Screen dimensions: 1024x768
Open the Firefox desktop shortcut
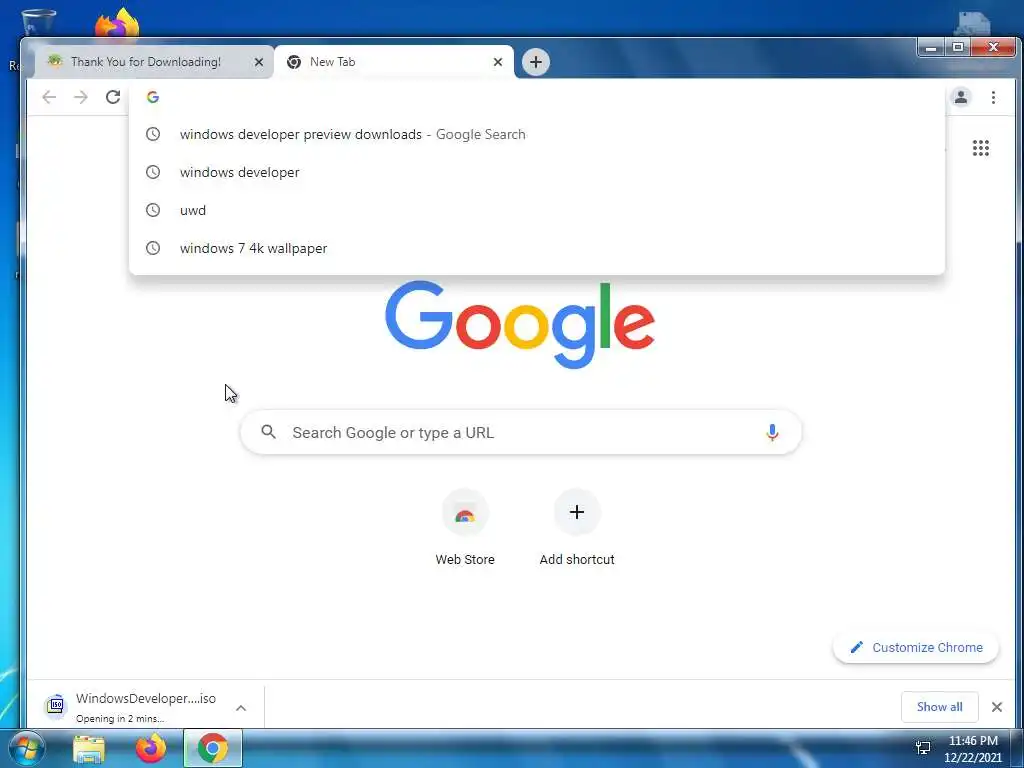pos(118,22)
